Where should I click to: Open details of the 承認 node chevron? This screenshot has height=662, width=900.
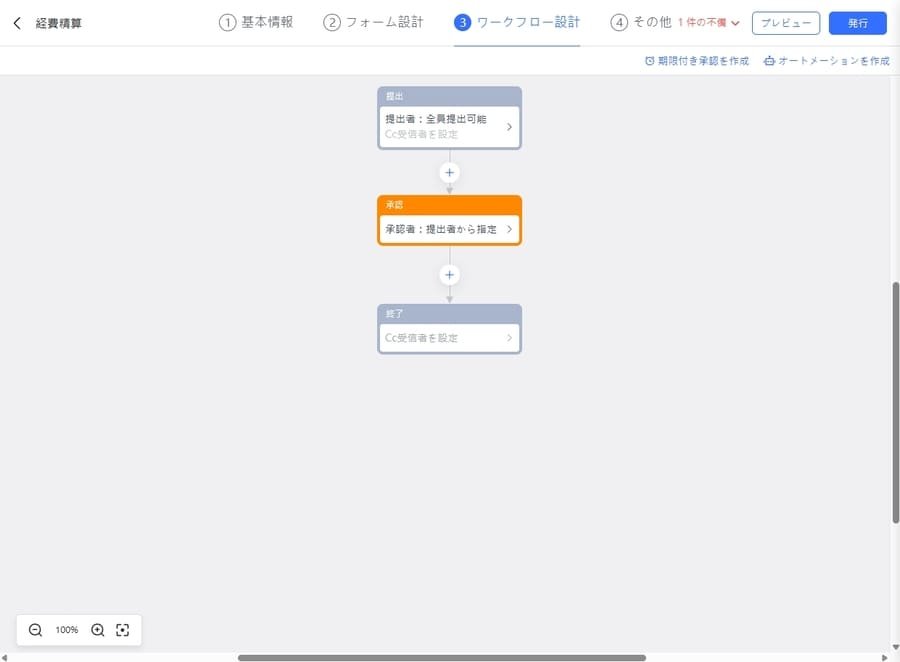pos(509,228)
